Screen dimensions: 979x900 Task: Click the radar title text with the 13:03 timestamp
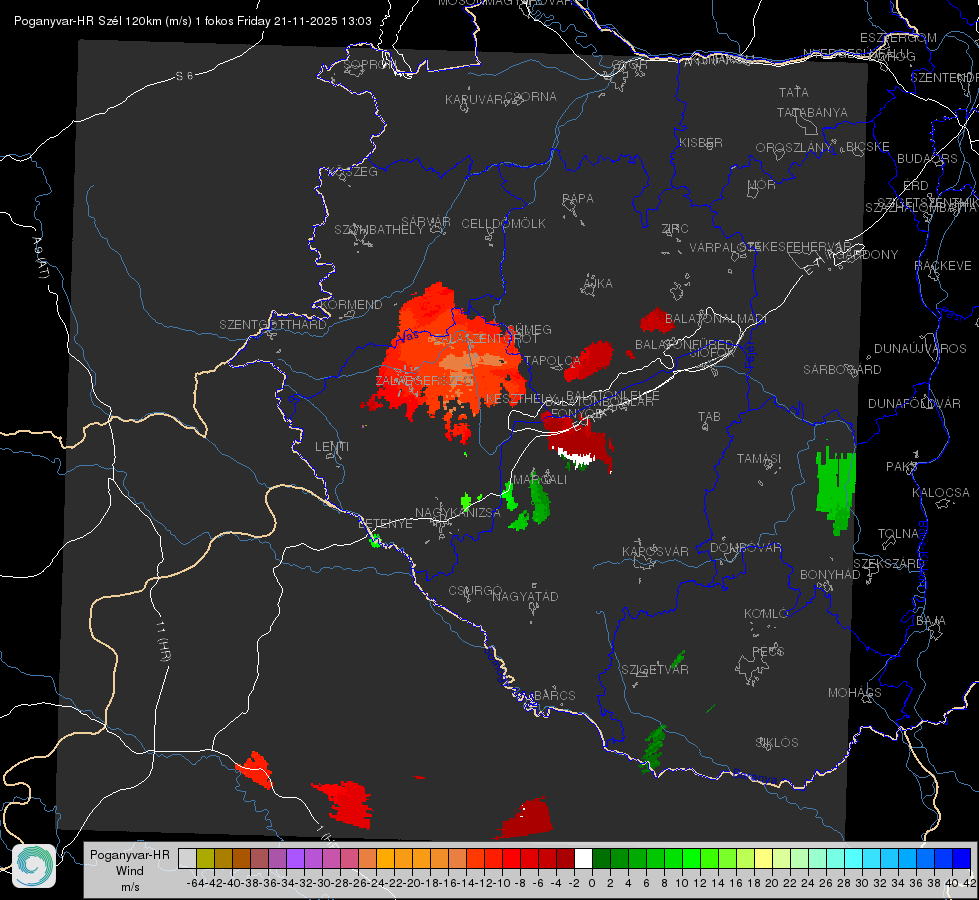192,21
